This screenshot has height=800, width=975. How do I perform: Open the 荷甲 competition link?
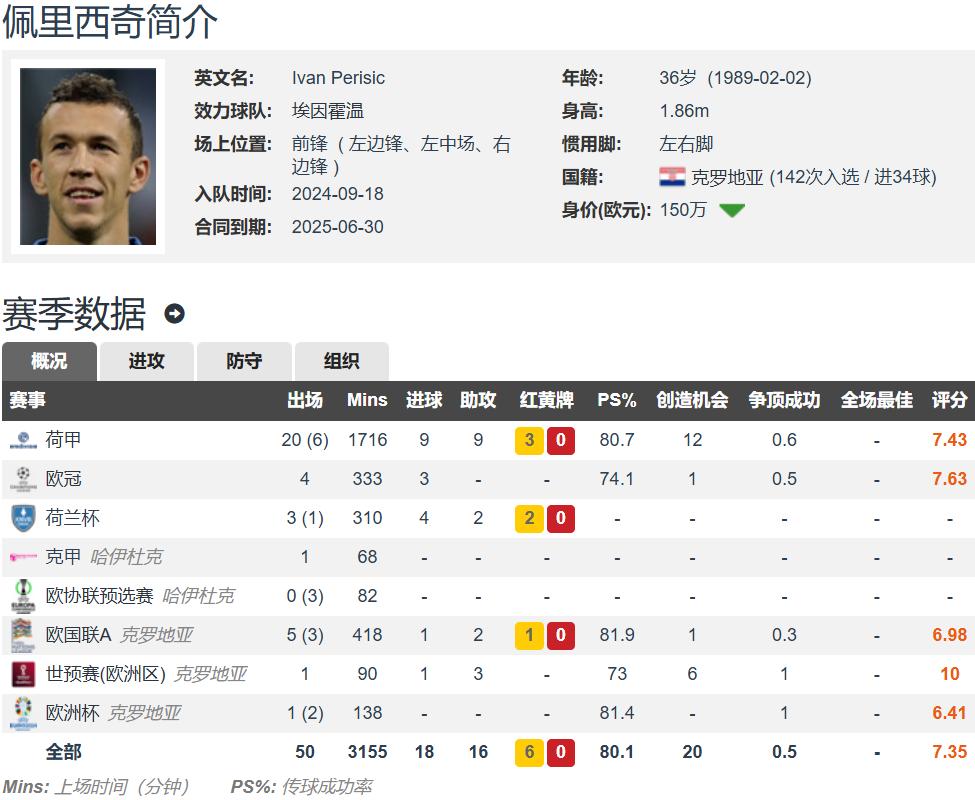click(63, 439)
